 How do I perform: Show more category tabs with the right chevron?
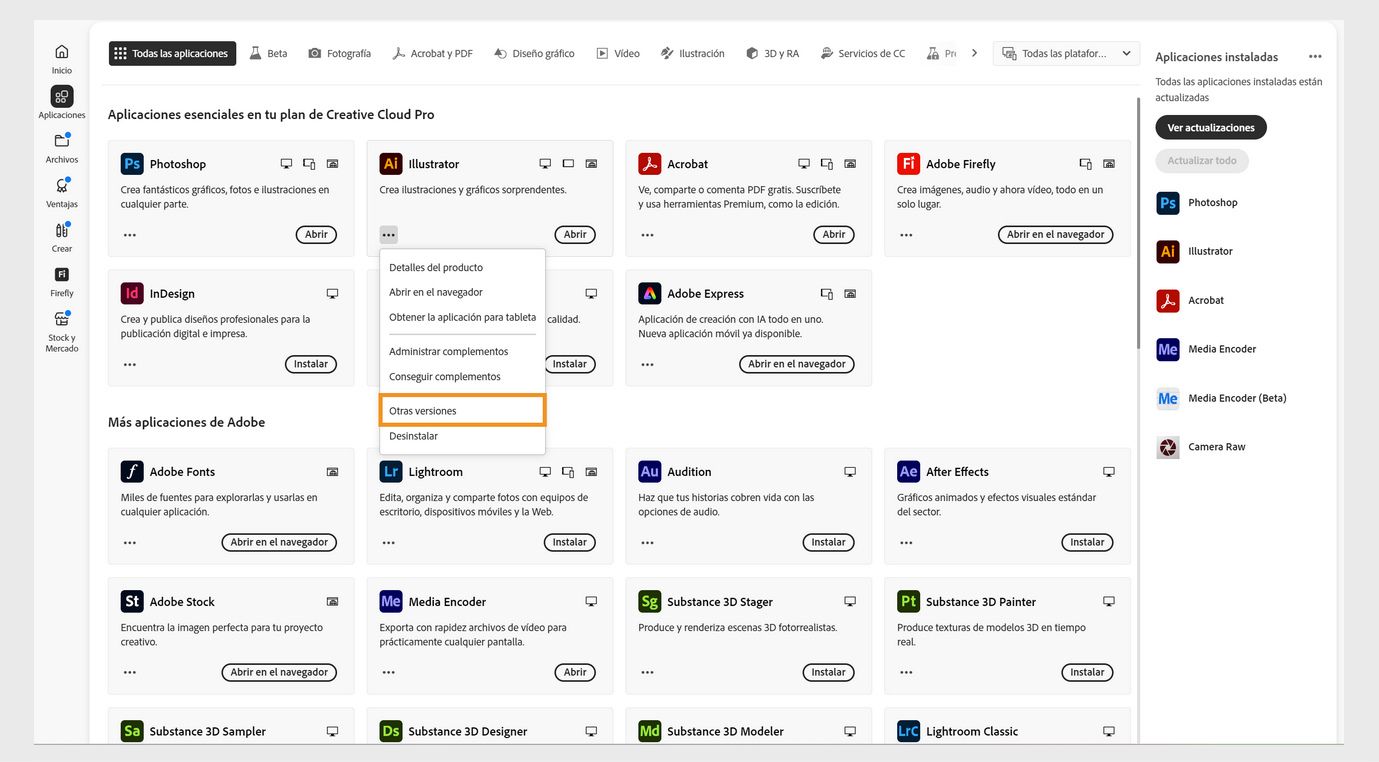(x=974, y=54)
